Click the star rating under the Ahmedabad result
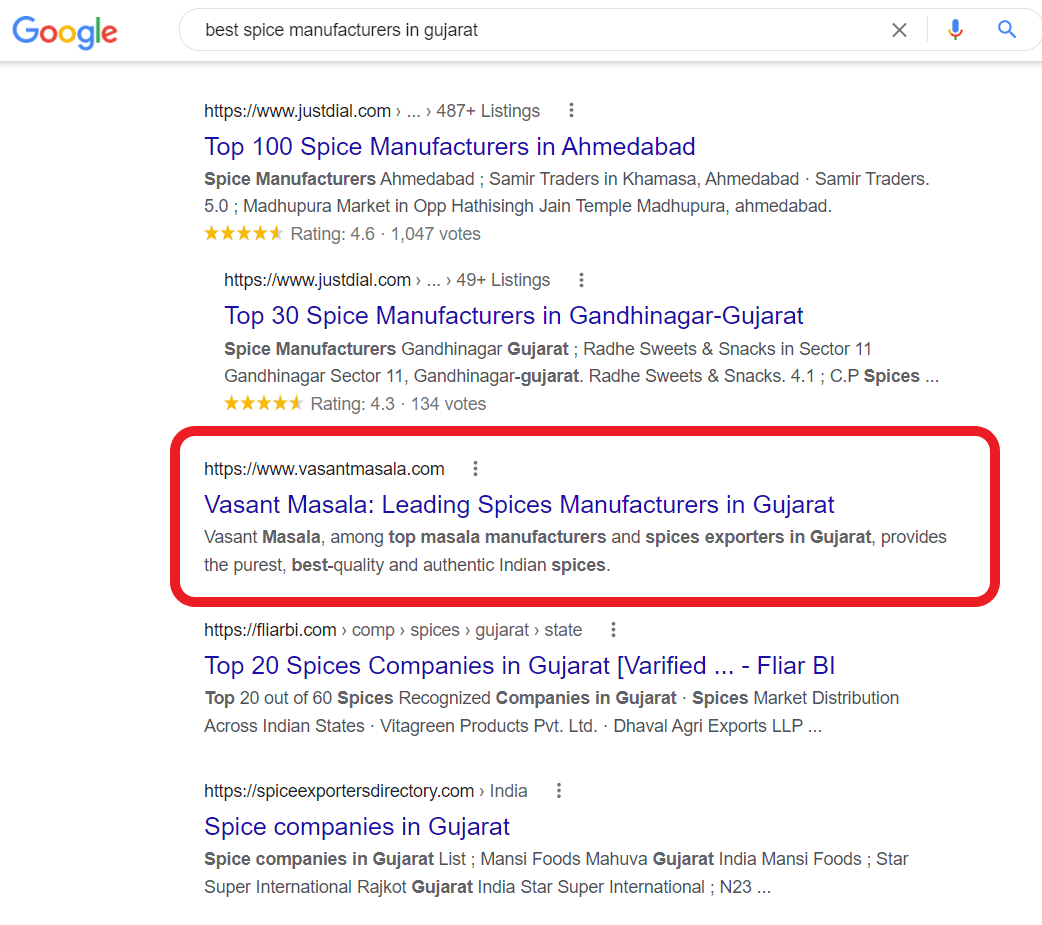The height and width of the screenshot is (925, 1042). pos(243,233)
